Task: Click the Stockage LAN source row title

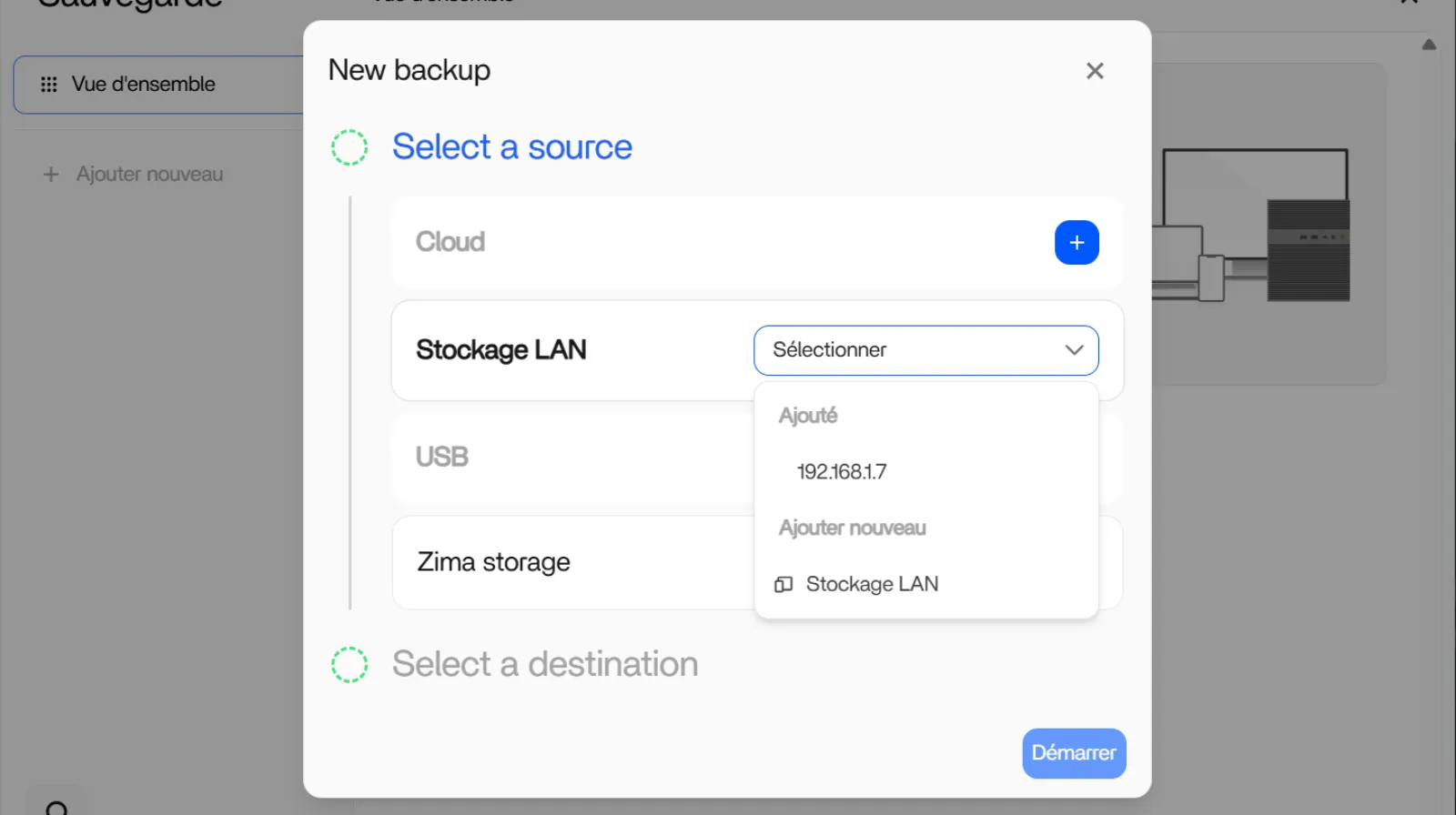Action: pos(501,350)
